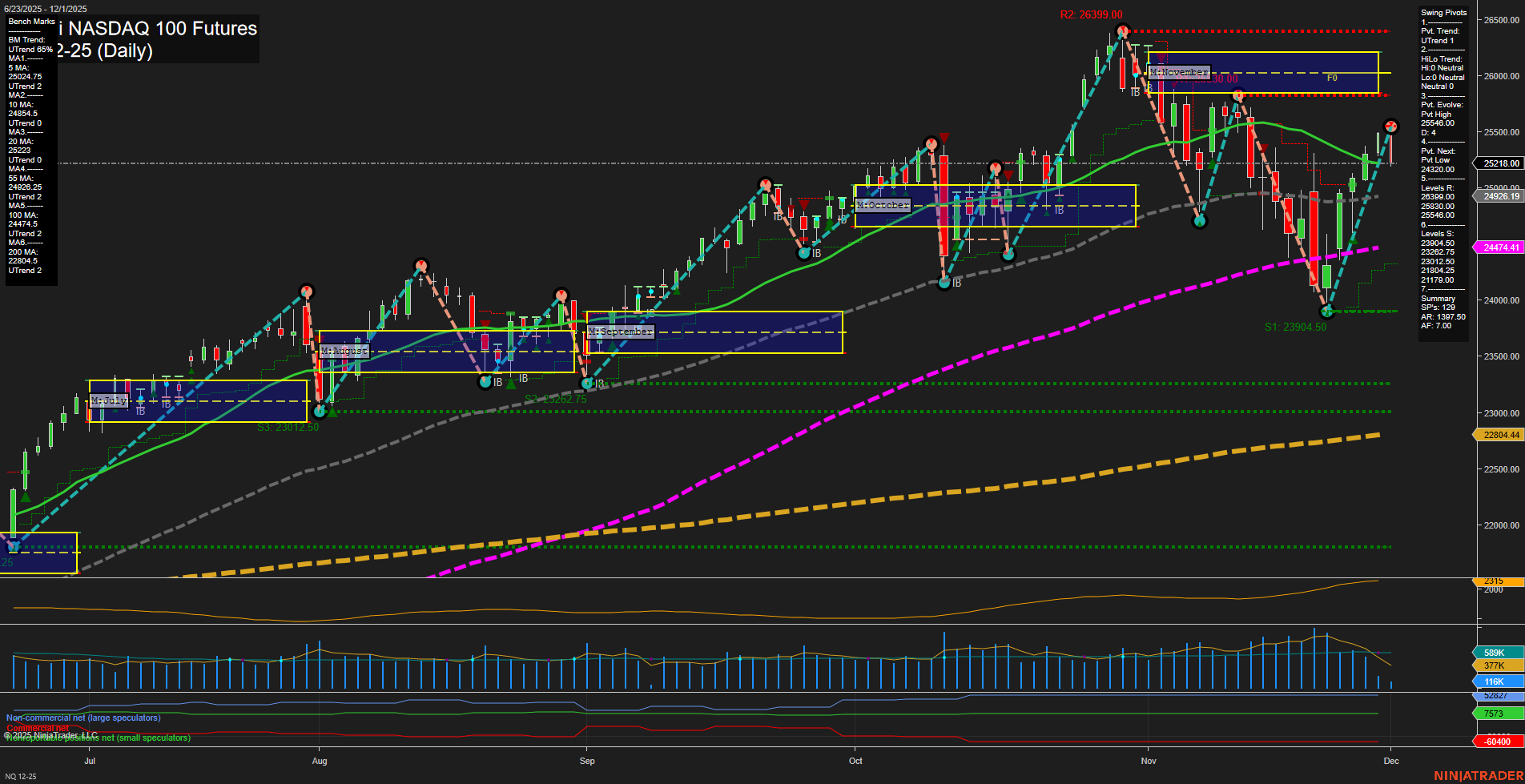Click the © 2025 NinjaTrader, LLC copyright text
Image resolution: width=1525 pixels, height=784 pixels.
pos(52,734)
